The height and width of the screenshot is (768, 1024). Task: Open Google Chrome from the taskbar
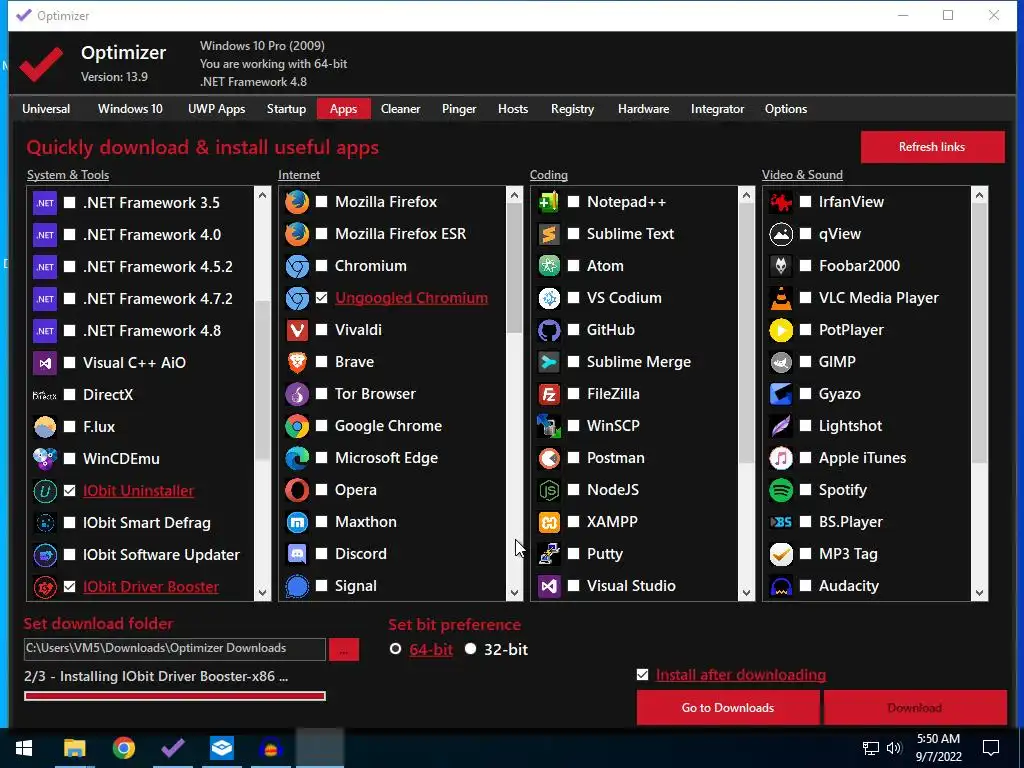coord(123,748)
